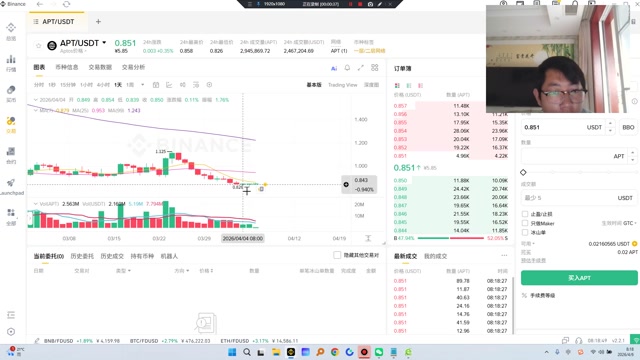Show only the sell orders order book view
Screen dimensions: 640x360
pos(420,85)
